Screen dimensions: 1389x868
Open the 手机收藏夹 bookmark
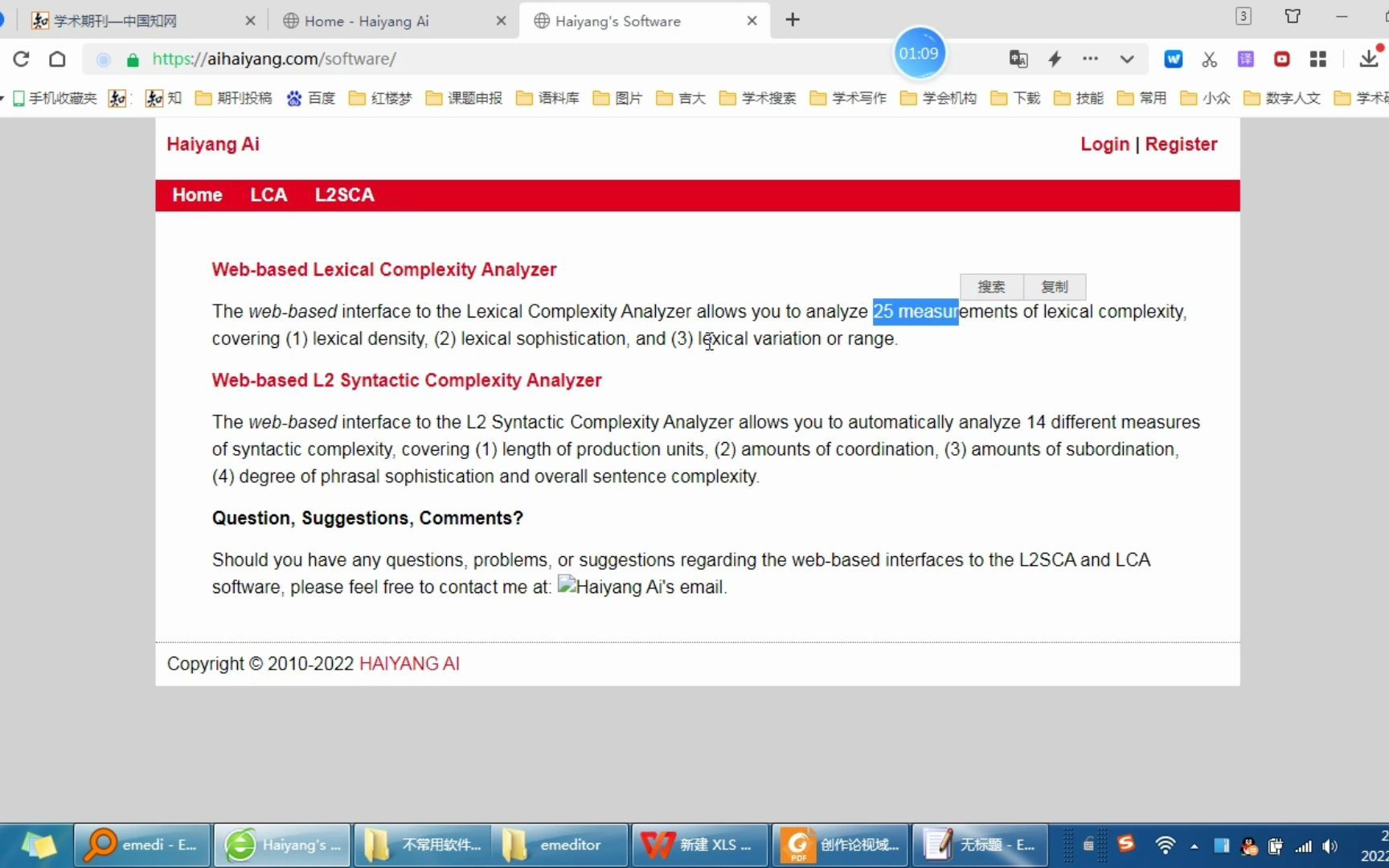tap(55, 98)
